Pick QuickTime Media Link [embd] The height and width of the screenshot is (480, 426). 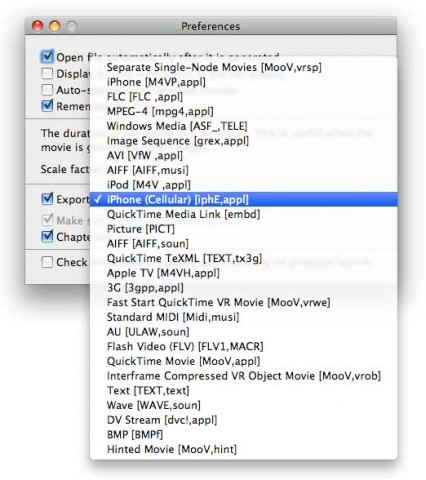click(243, 214)
